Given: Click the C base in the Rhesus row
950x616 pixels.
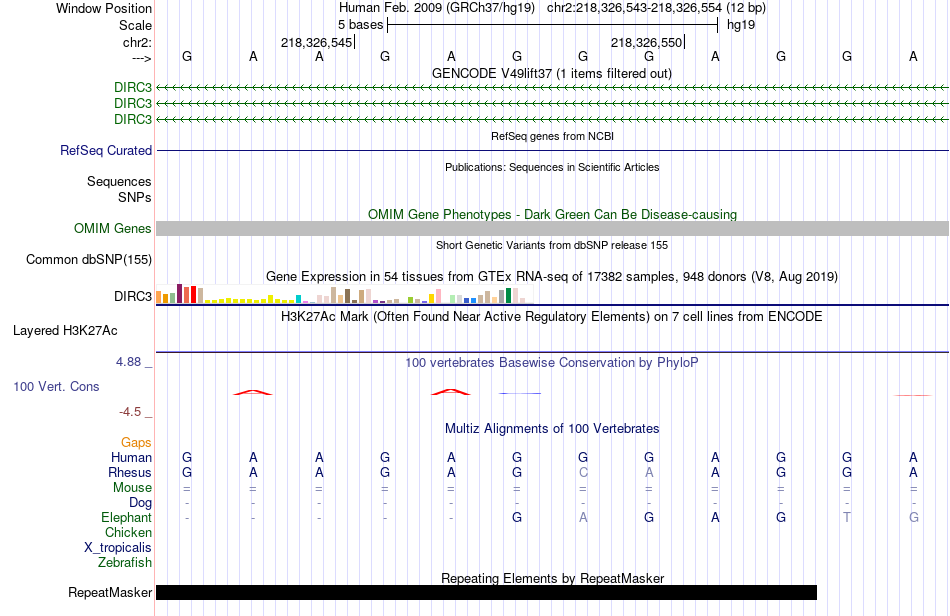Looking at the screenshot, I should coord(583,472).
